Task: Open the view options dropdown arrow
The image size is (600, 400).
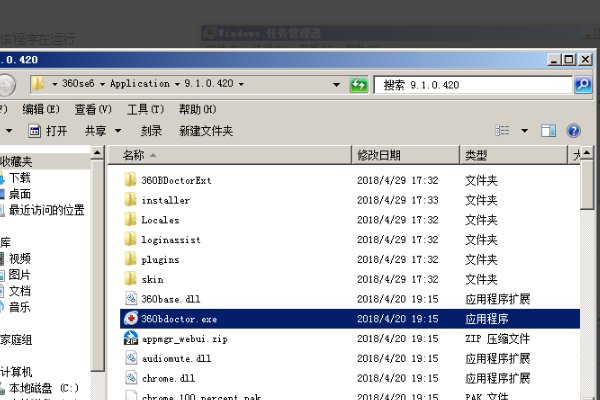Action: coord(524,131)
